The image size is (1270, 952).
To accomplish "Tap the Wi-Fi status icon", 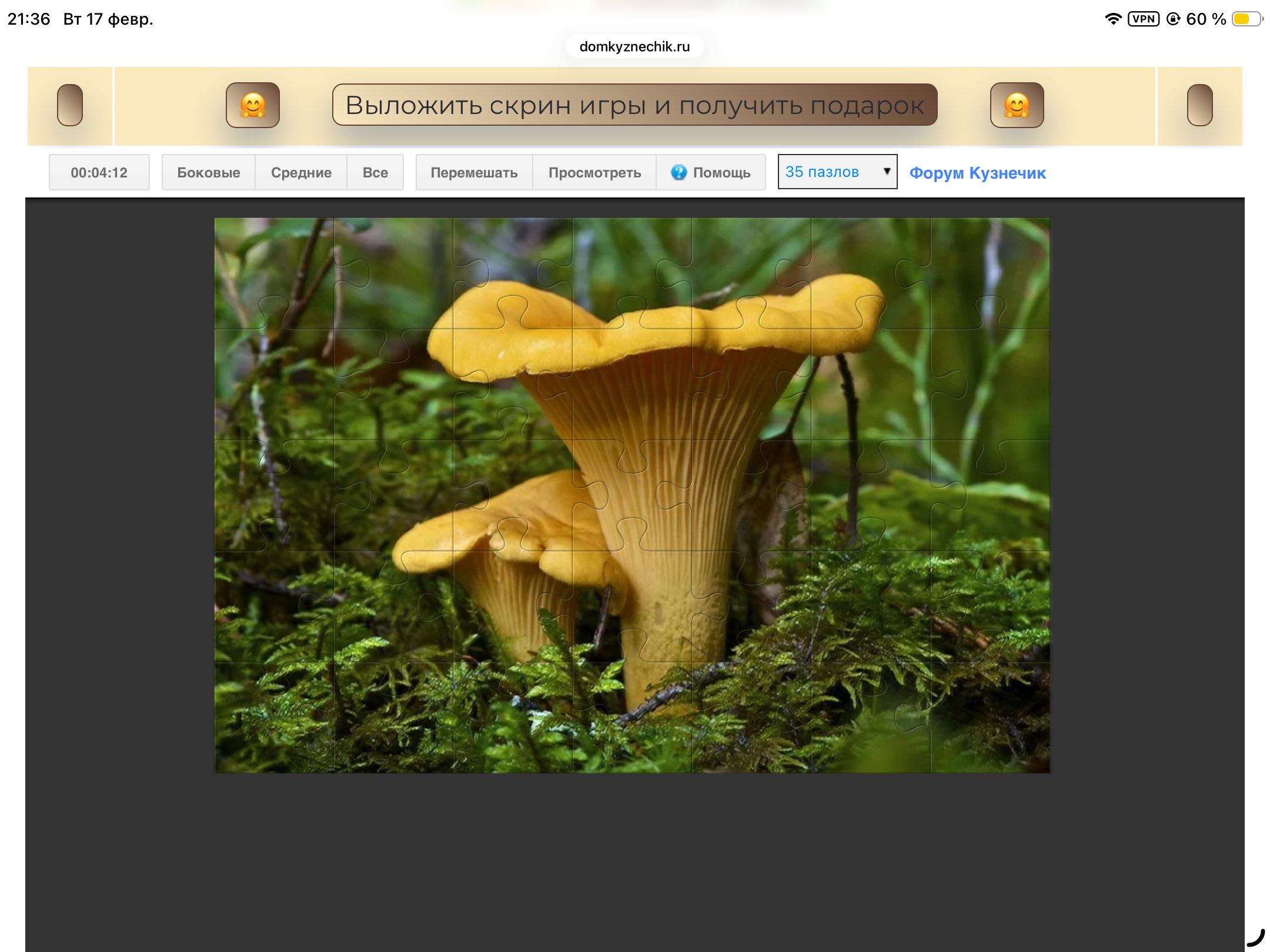I will tap(1112, 19).
